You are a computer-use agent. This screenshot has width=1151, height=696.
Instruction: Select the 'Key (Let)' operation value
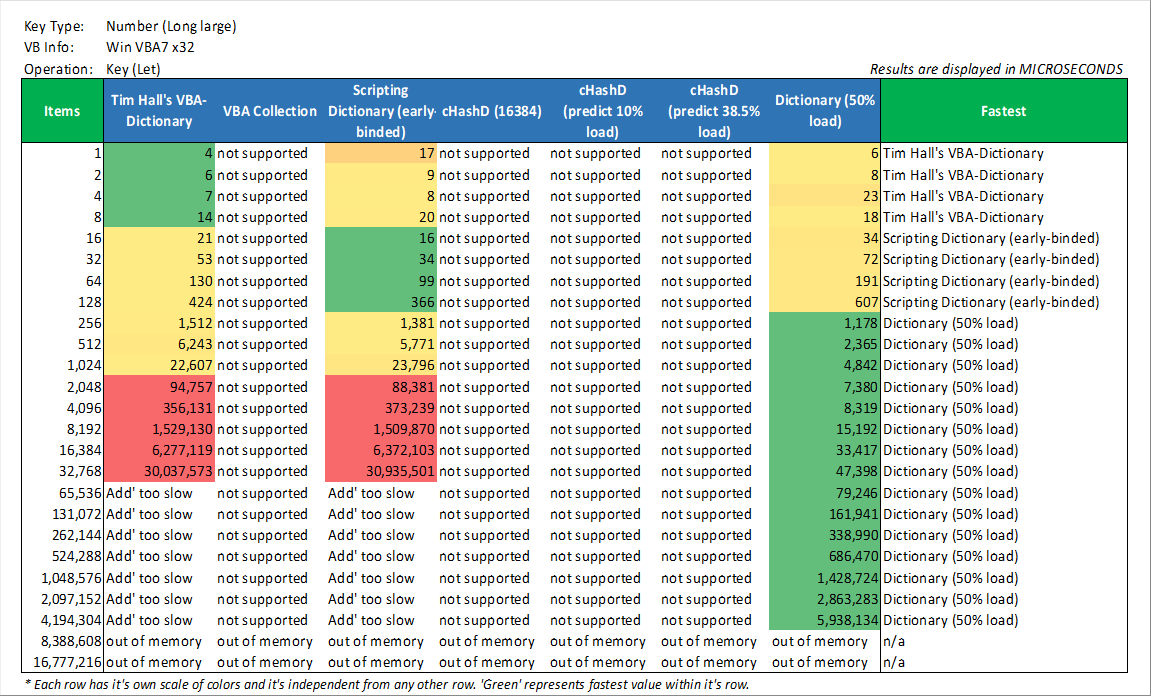point(133,69)
